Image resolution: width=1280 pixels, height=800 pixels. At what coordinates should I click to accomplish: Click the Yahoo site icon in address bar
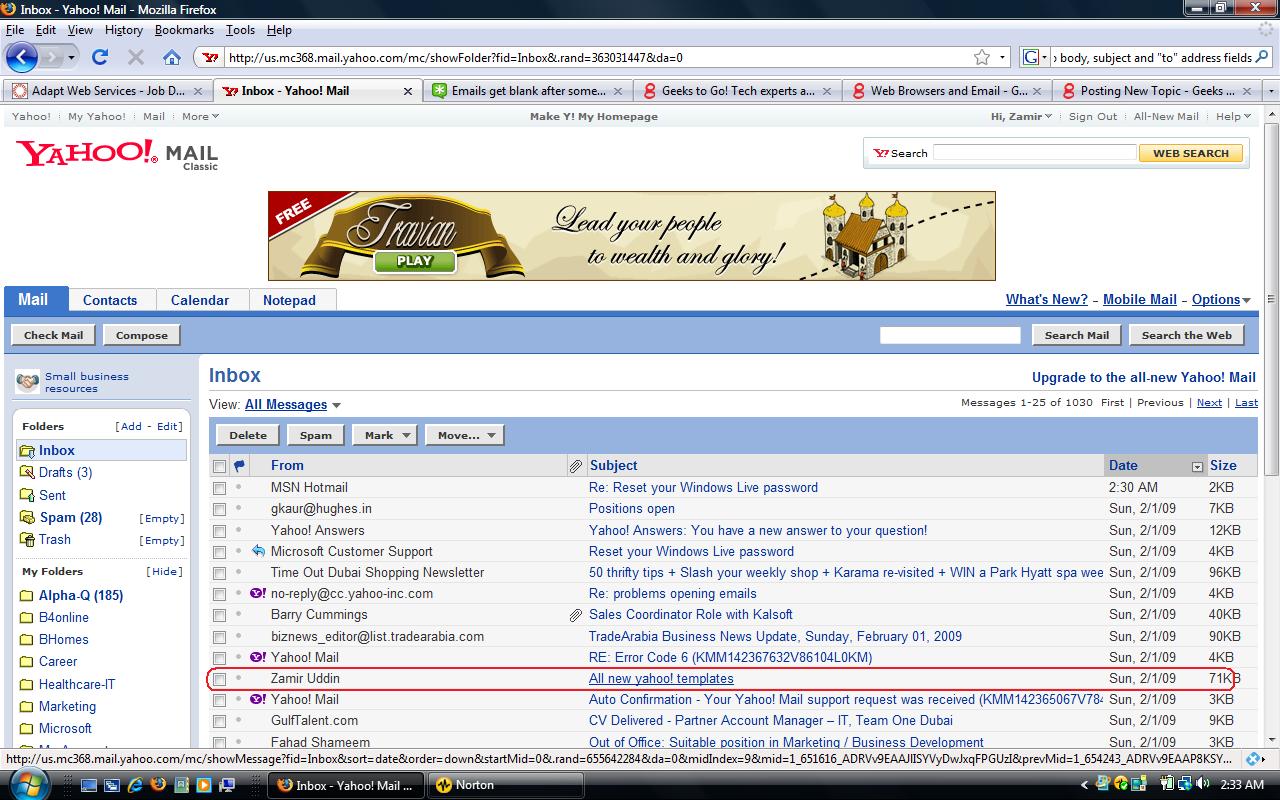point(209,58)
